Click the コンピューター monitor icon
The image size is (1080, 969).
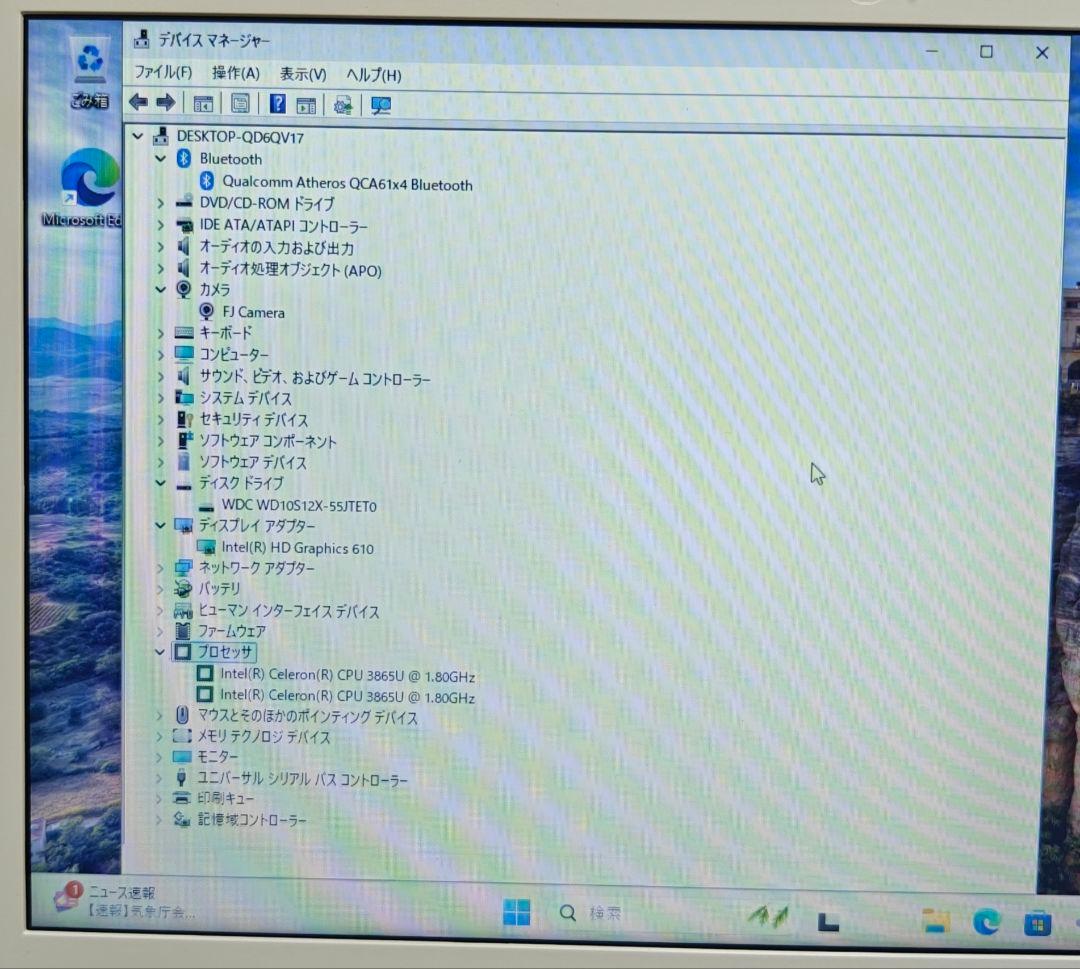(184, 354)
